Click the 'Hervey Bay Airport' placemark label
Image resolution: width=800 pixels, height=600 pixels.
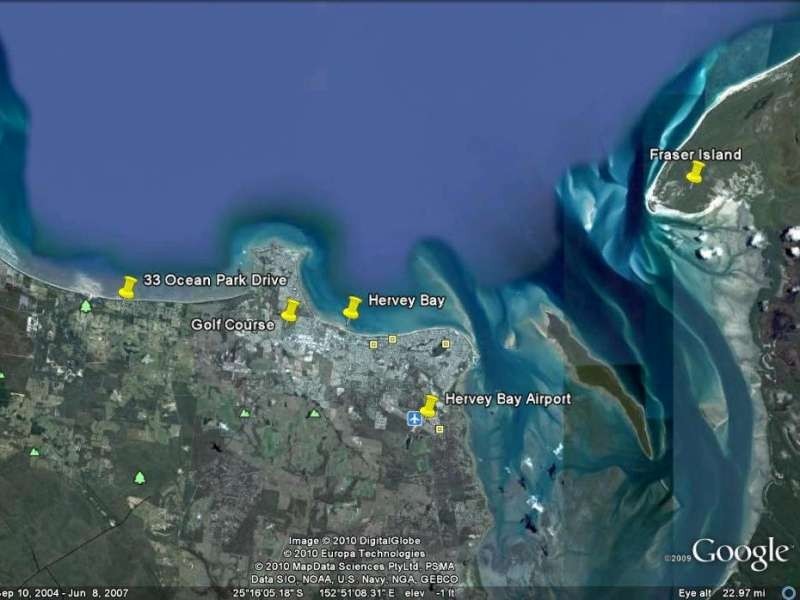(x=508, y=399)
